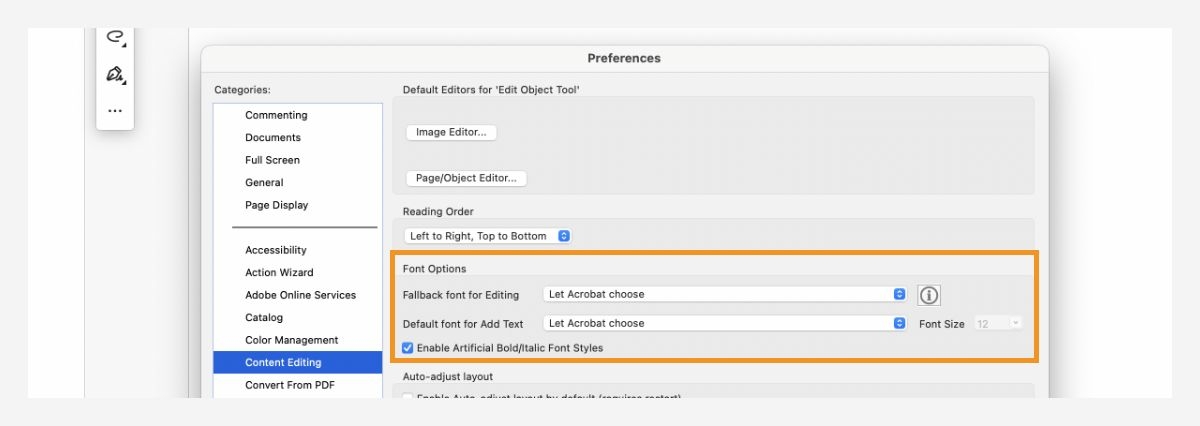This screenshot has height=426, width=1200.
Task: Select the lasso draw tool icon
Action: (x=115, y=37)
